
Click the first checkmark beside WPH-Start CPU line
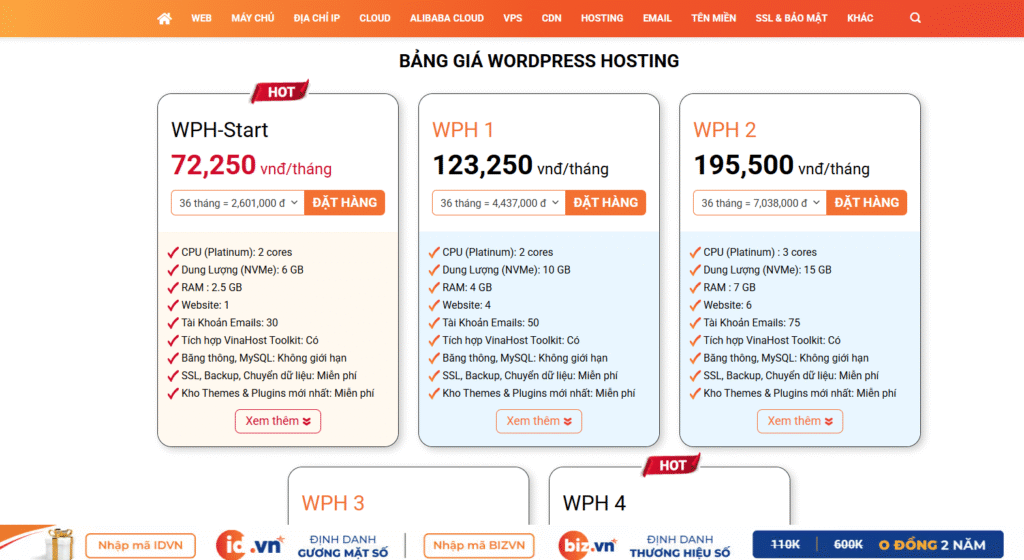click(x=174, y=252)
